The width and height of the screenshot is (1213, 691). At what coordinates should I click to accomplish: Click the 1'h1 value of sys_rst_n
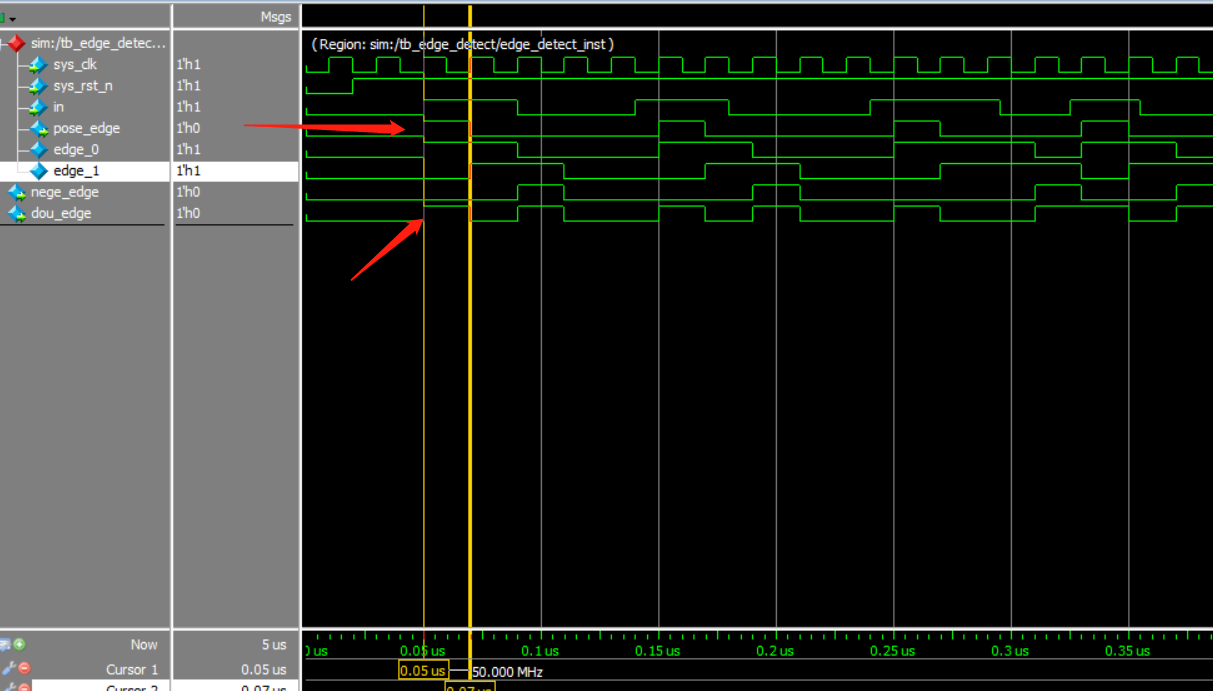pos(188,86)
